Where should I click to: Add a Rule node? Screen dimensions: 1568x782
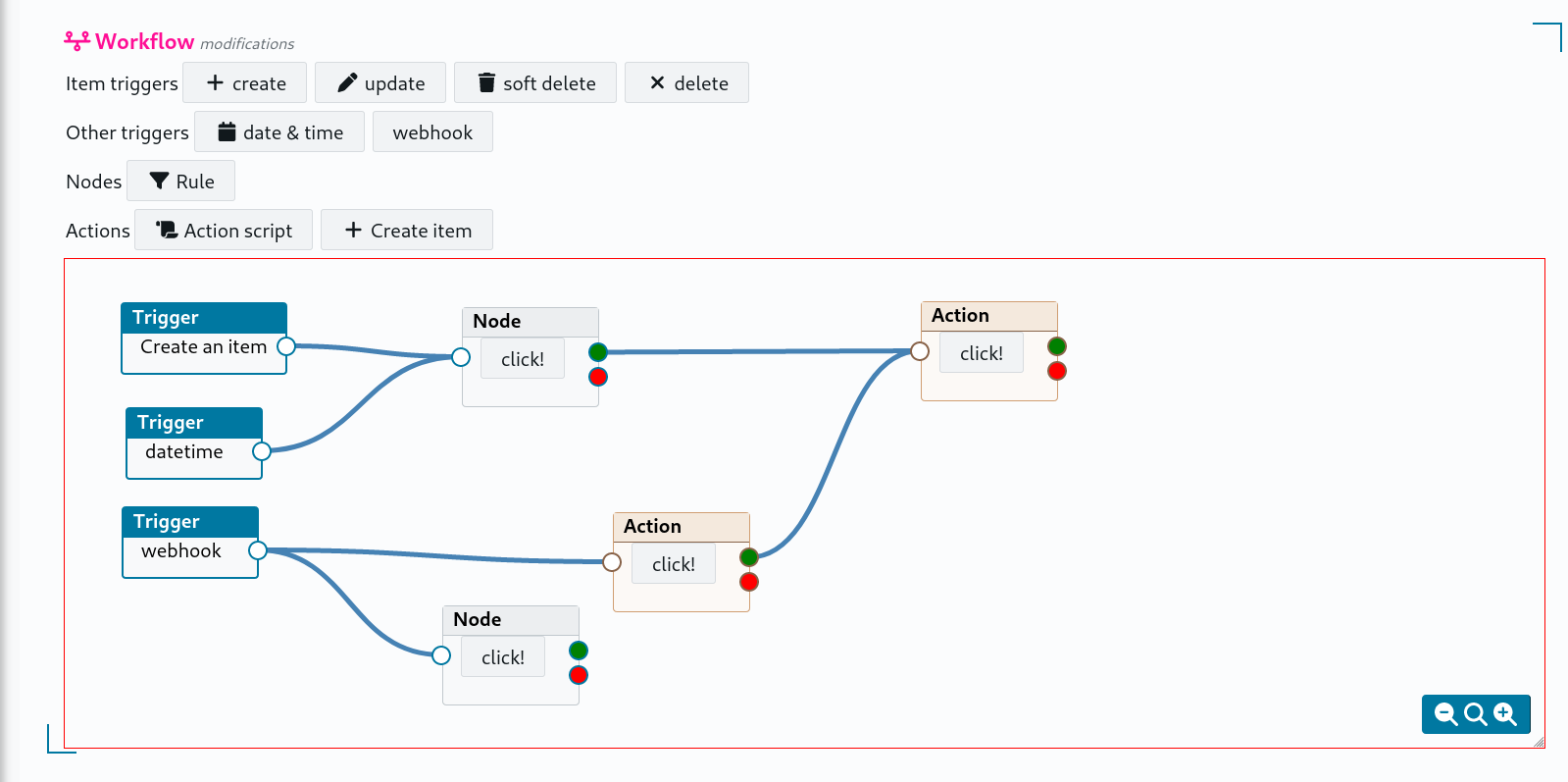[181, 182]
